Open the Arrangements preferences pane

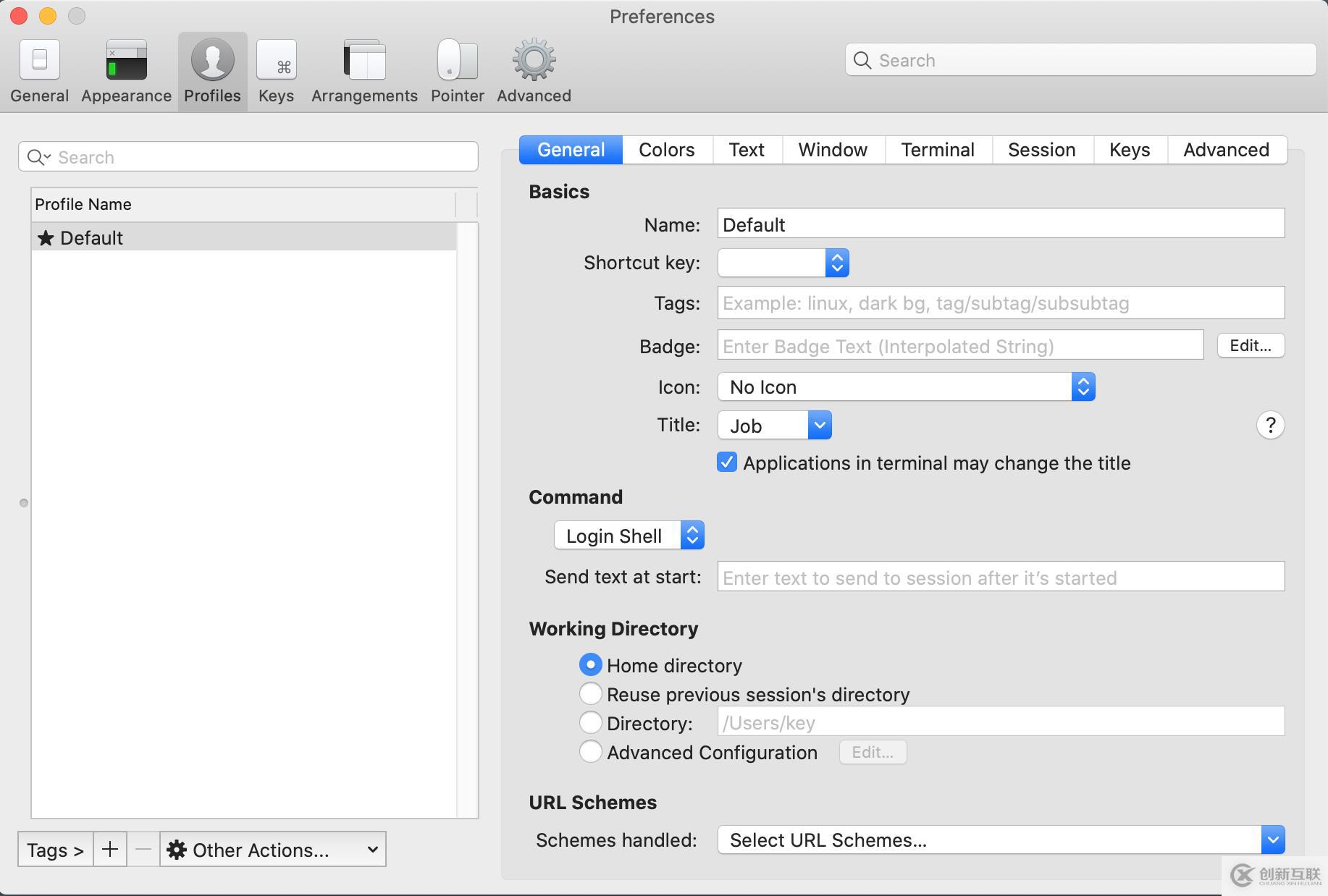point(363,69)
